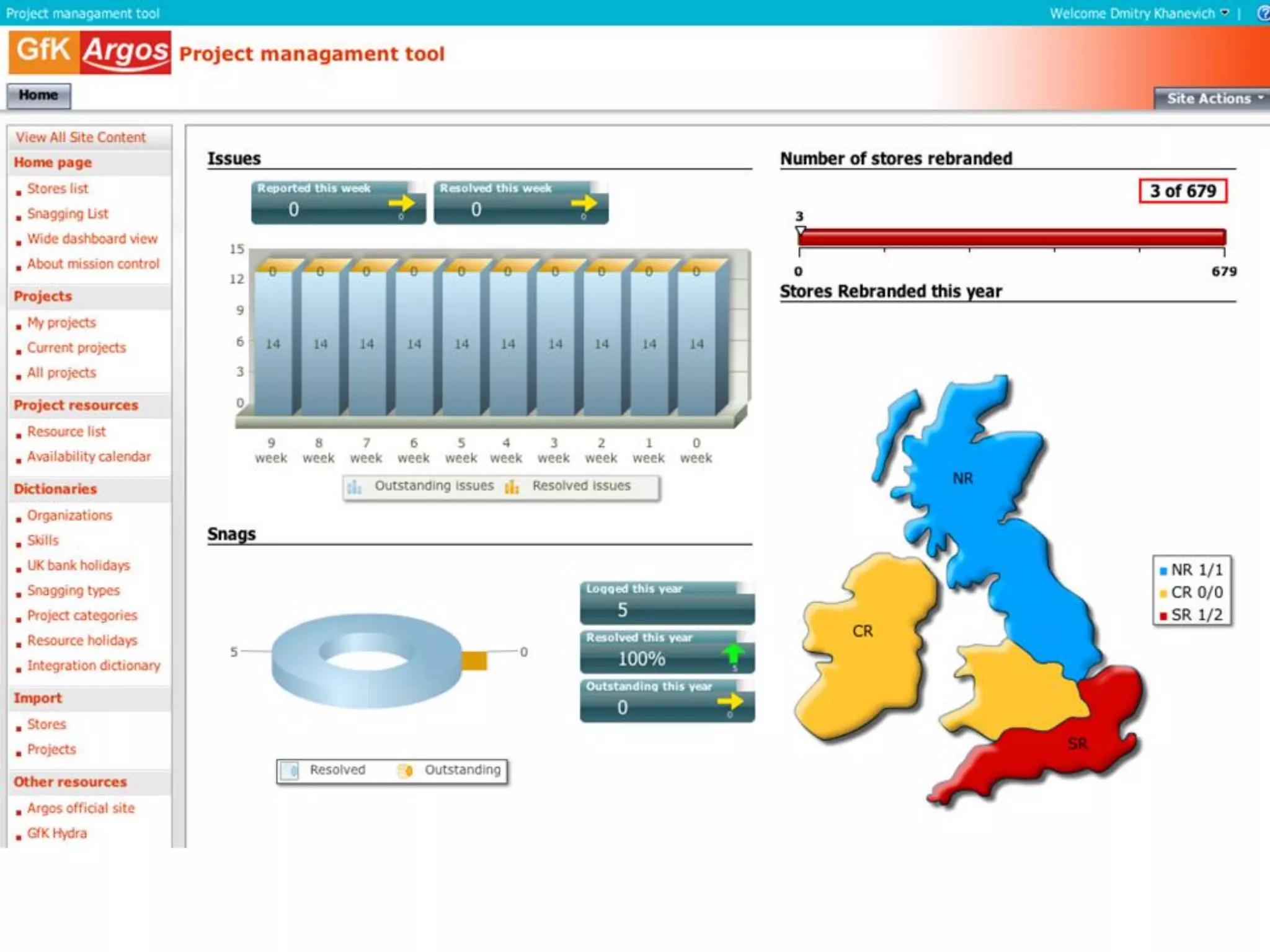
Task: Click the yellow arrow in Resolved this week
Action: click(x=584, y=203)
